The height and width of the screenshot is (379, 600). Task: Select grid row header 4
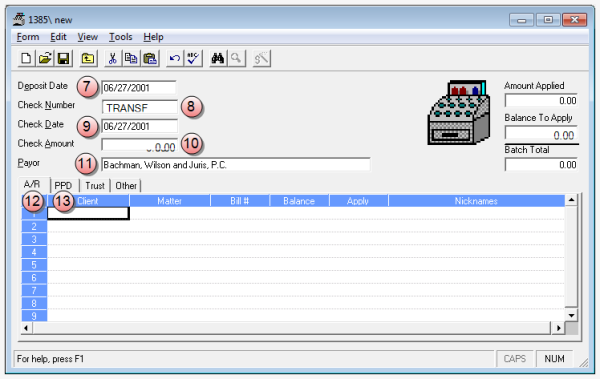point(34,252)
